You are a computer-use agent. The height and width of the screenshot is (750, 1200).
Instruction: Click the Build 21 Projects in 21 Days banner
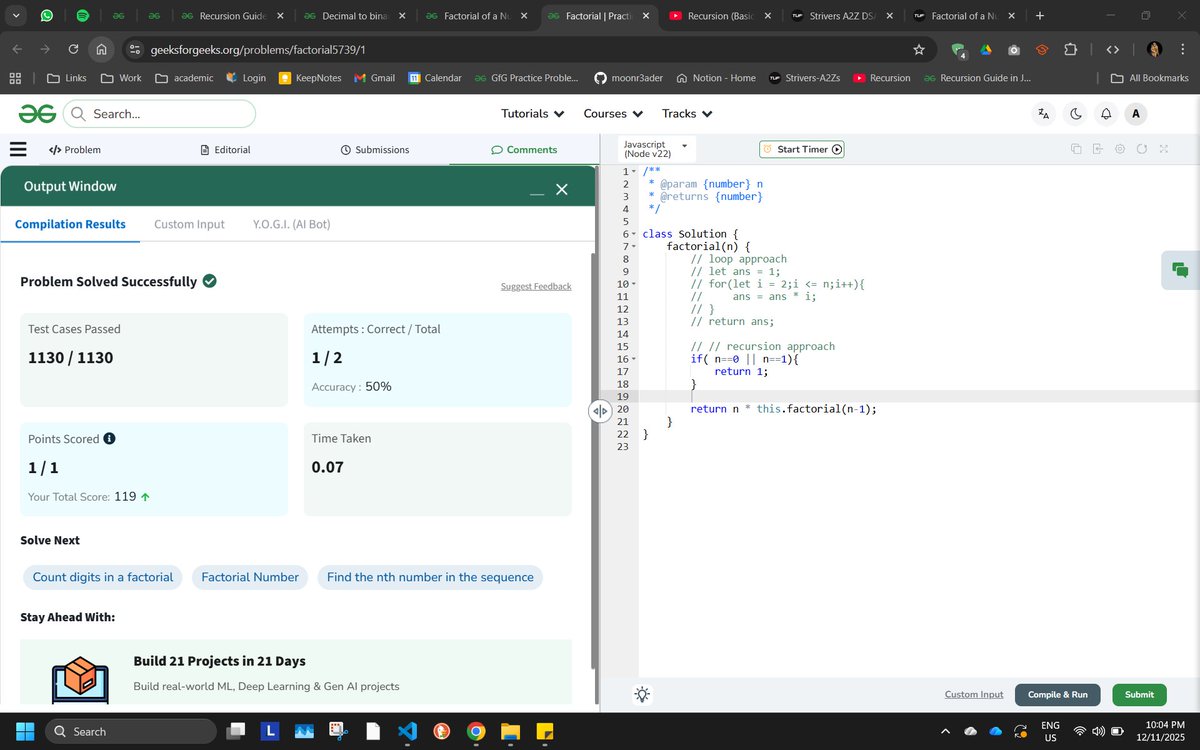[296, 673]
